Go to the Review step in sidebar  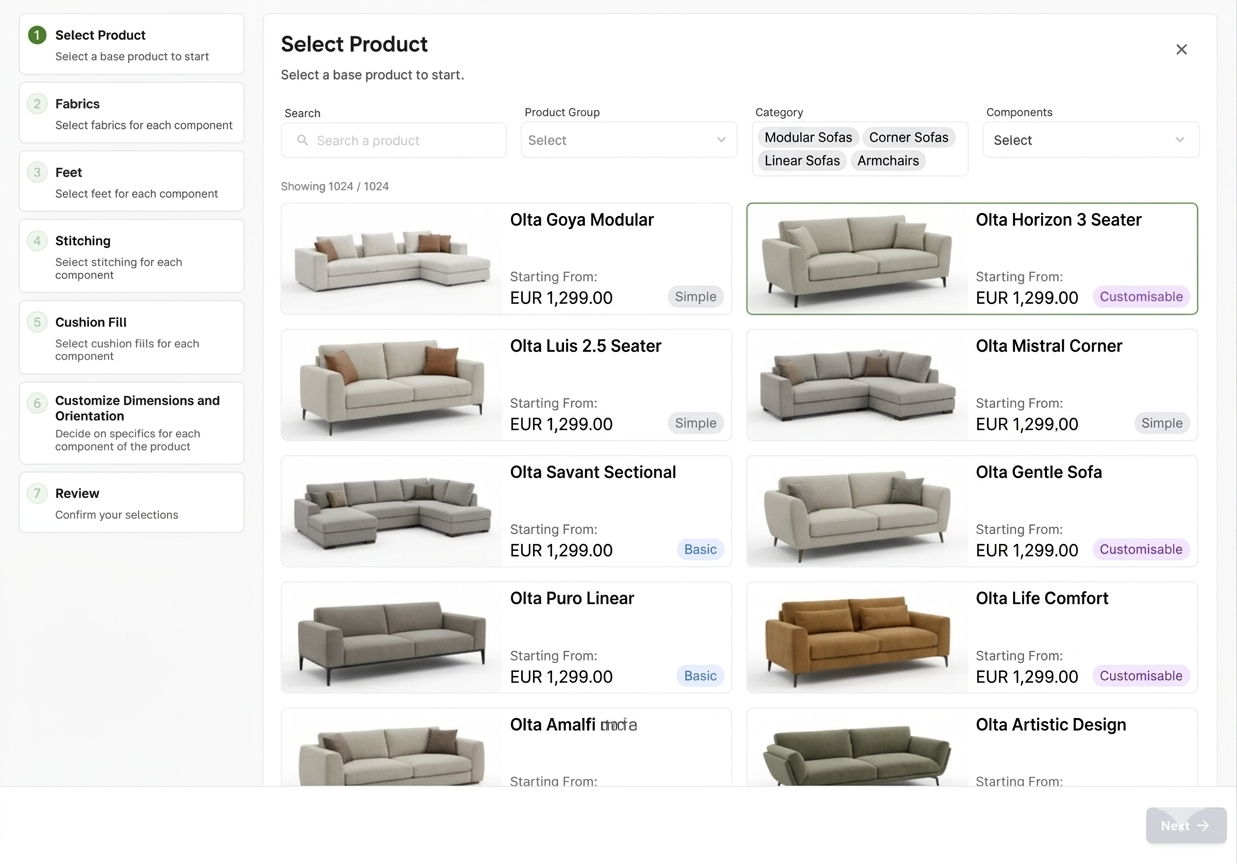click(x=131, y=502)
